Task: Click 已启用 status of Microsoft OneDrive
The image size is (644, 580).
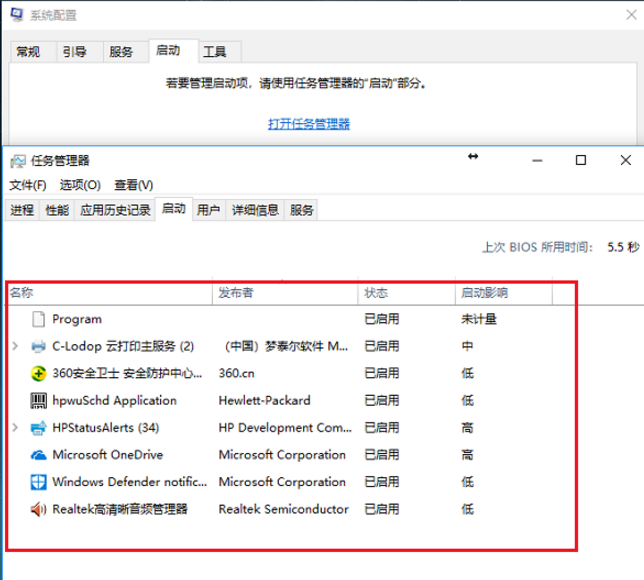Action: click(x=382, y=455)
